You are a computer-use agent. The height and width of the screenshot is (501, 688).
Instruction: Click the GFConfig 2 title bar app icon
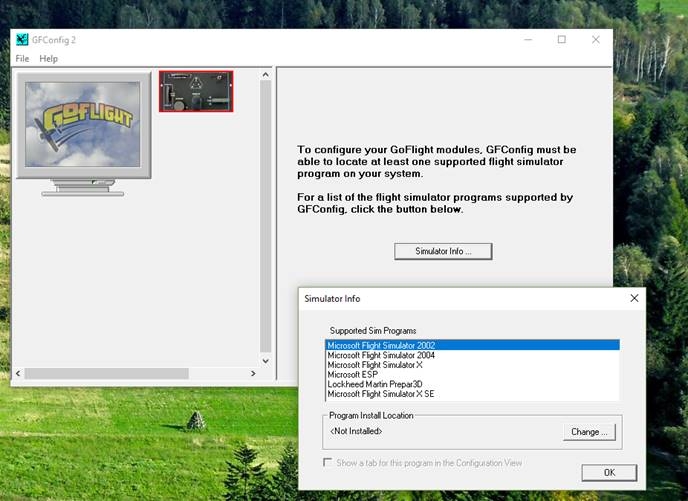[22, 39]
